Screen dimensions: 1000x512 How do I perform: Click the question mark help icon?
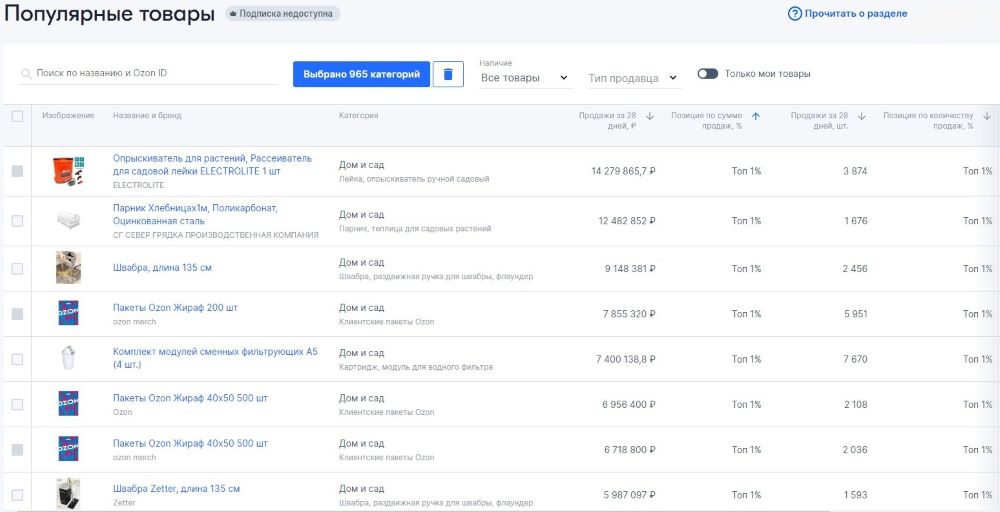(795, 14)
